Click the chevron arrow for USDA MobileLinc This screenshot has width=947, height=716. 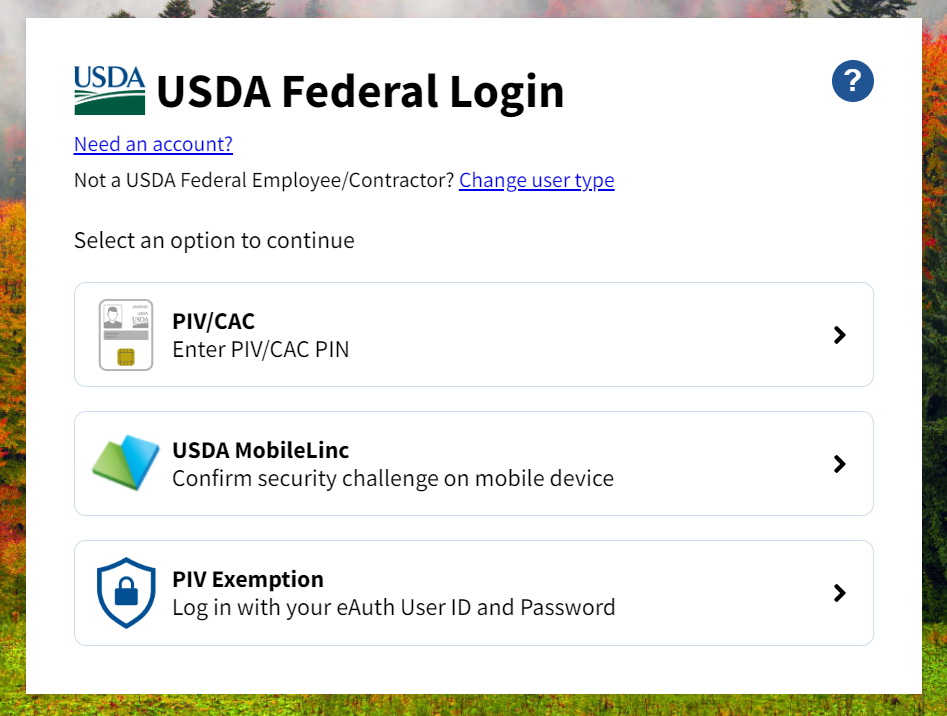coord(840,464)
